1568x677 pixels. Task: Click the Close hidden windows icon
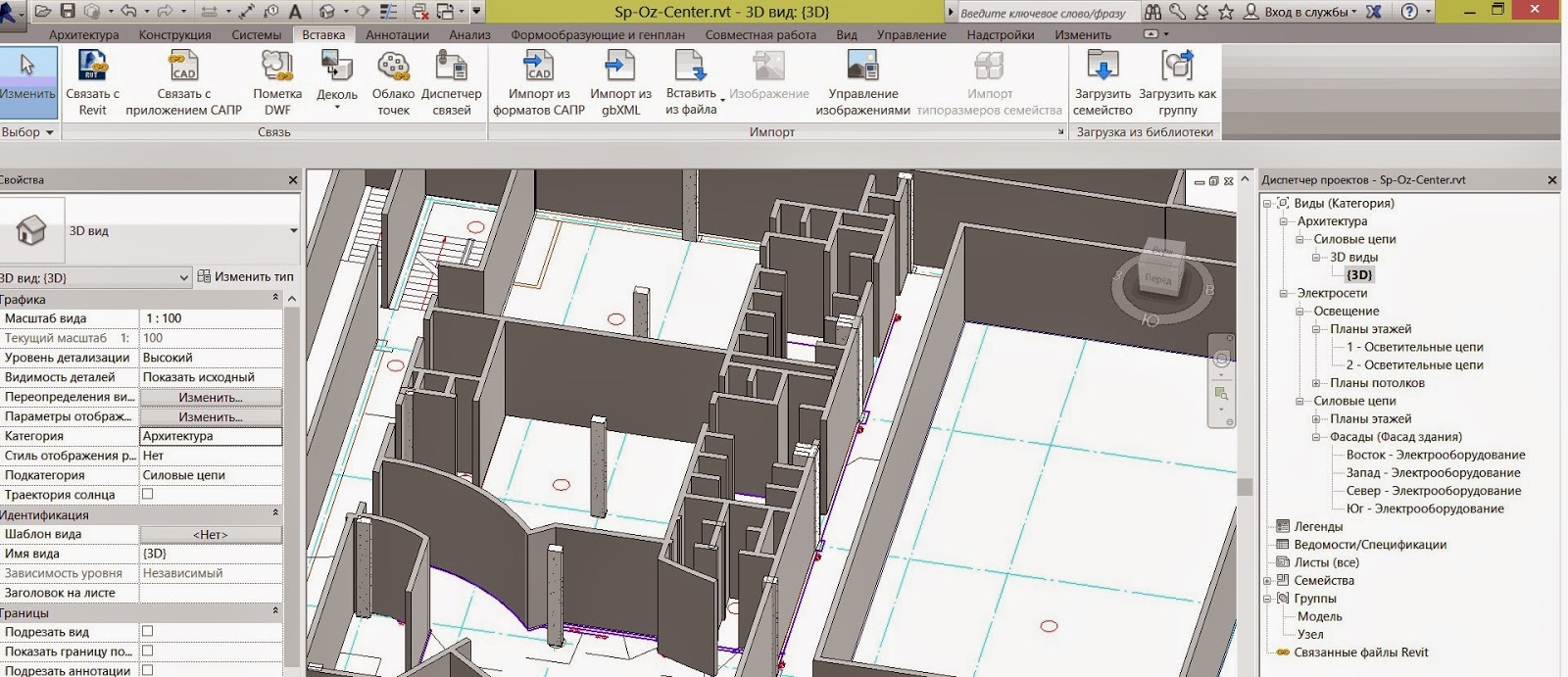tap(420, 12)
